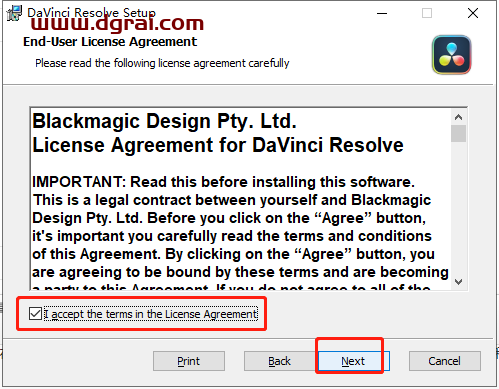
Task: Click the "Blackmagic Design Pty. Ltd." heading
Action: [x=164, y=121]
